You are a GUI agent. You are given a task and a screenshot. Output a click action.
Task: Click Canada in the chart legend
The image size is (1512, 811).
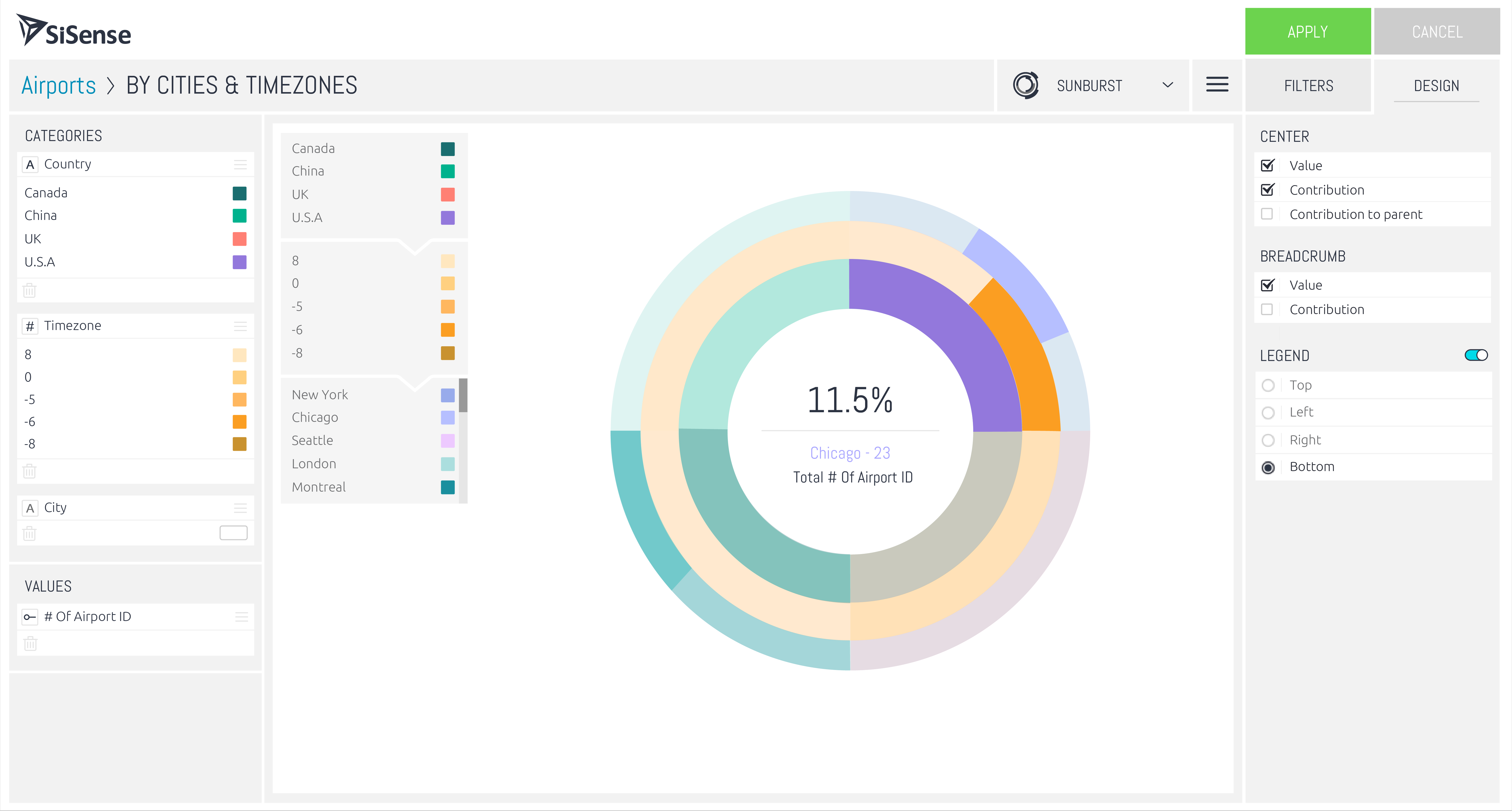pos(313,148)
